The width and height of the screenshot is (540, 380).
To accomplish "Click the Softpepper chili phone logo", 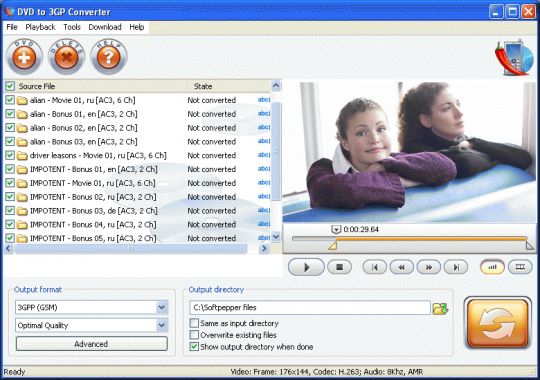I will (x=514, y=57).
